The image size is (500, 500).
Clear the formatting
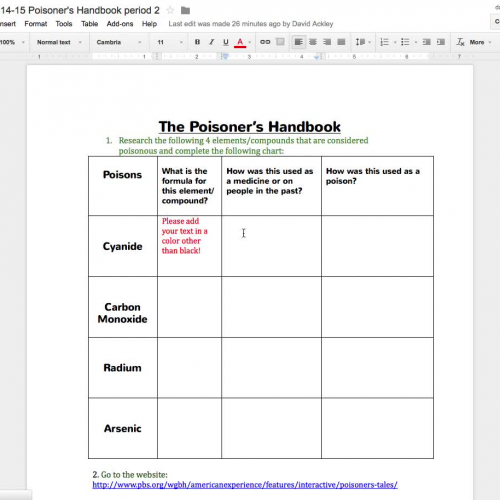tap(460, 42)
